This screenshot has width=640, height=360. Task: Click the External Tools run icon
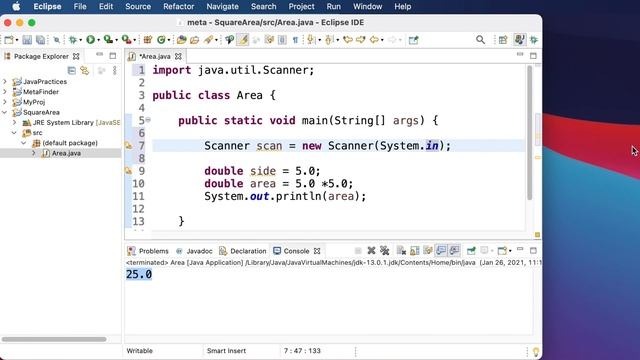pos(127,40)
